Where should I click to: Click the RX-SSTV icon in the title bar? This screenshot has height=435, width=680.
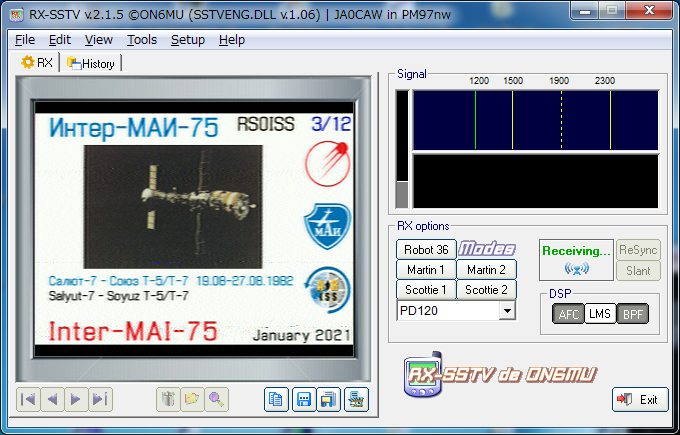(16, 14)
